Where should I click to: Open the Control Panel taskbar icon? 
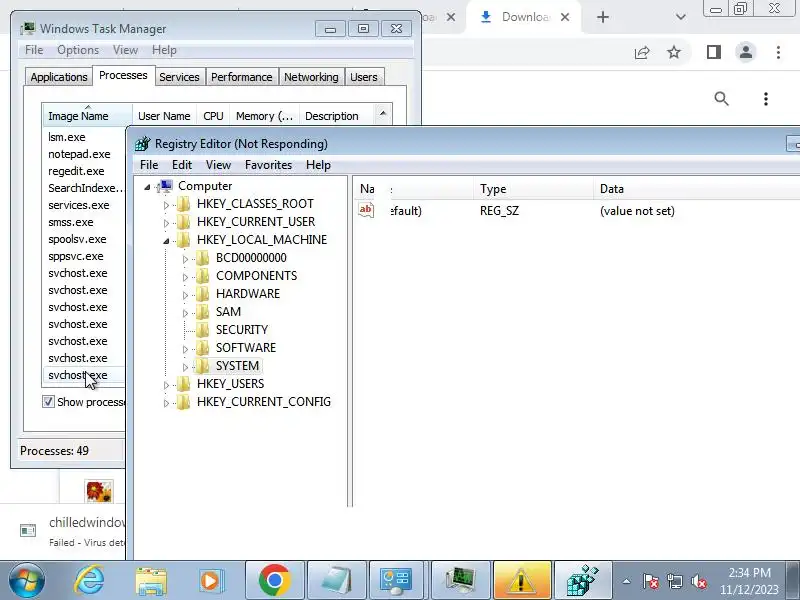pos(396,581)
